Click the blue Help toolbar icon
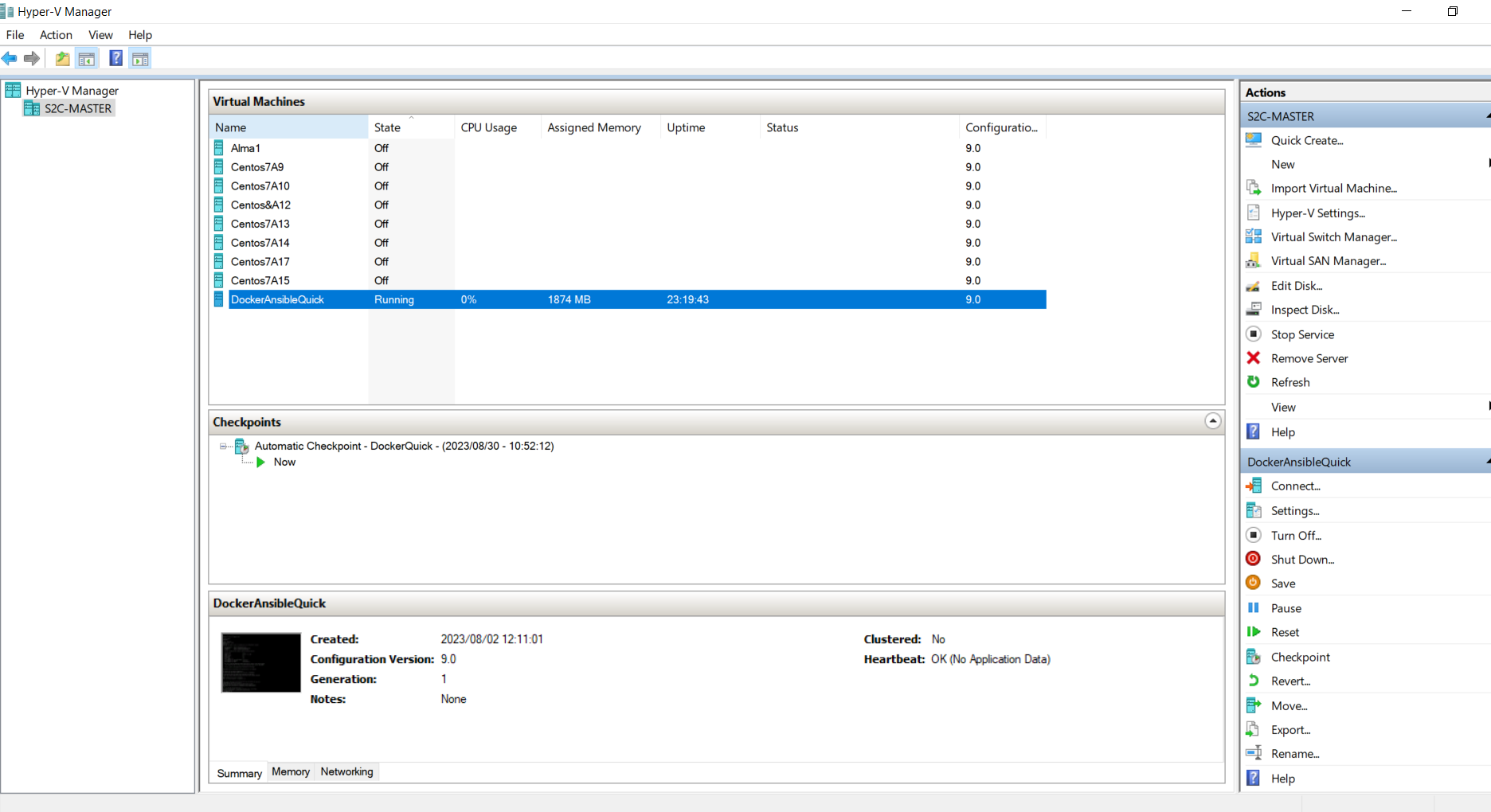This screenshot has height=812, width=1491. (x=115, y=58)
